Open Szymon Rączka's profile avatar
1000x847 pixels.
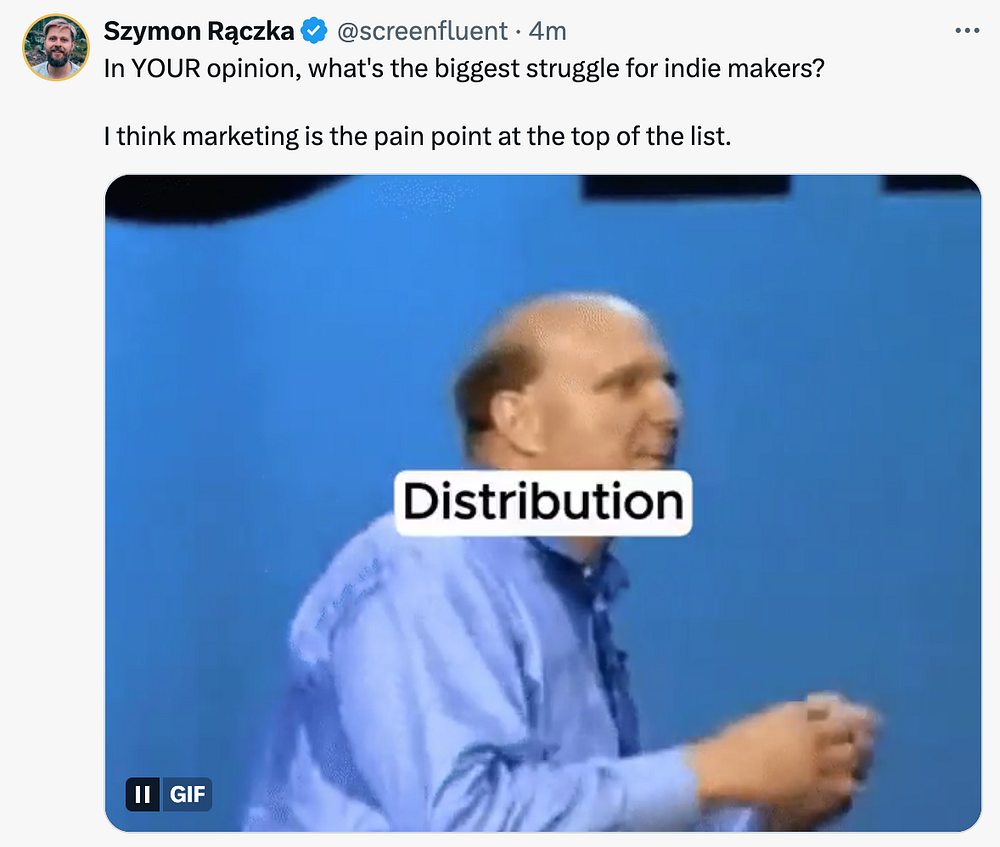click(x=56, y=47)
